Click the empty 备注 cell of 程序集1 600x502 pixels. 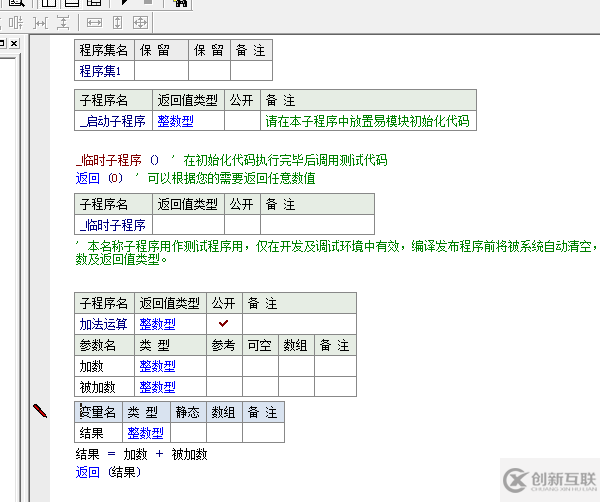tap(251, 71)
